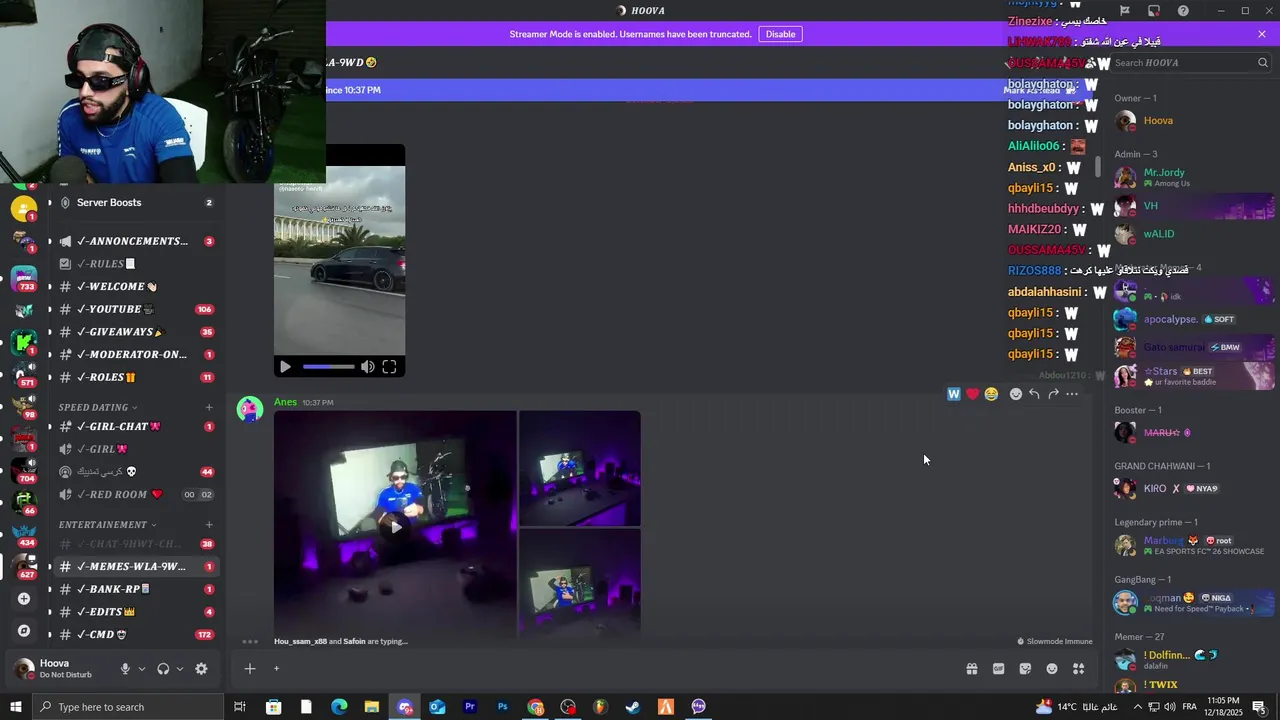
Task: Open the GIF picker
Action: point(998,669)
